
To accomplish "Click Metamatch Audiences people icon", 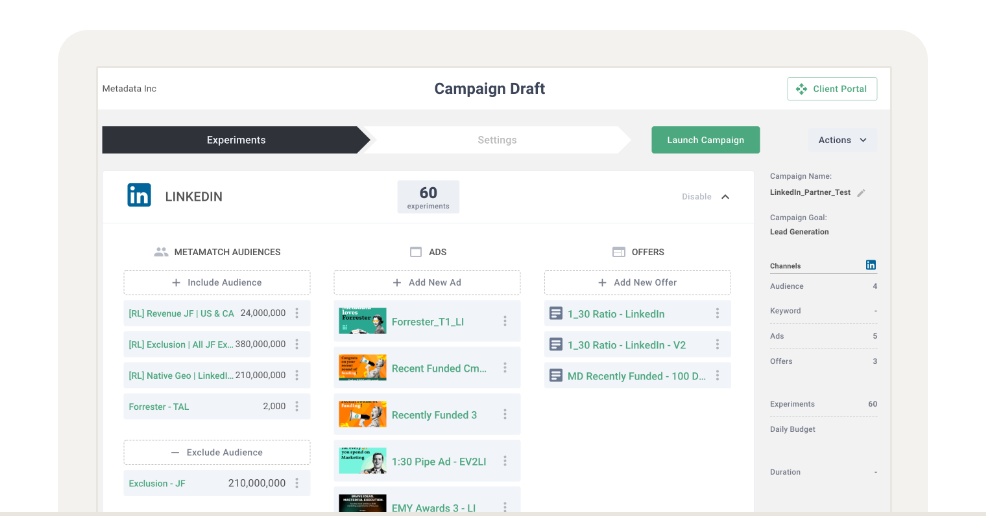I will coord(161,251).
